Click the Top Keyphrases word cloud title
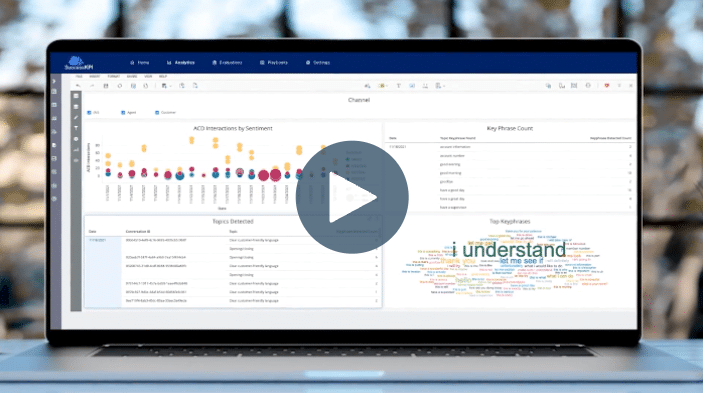 click(510, 221)
